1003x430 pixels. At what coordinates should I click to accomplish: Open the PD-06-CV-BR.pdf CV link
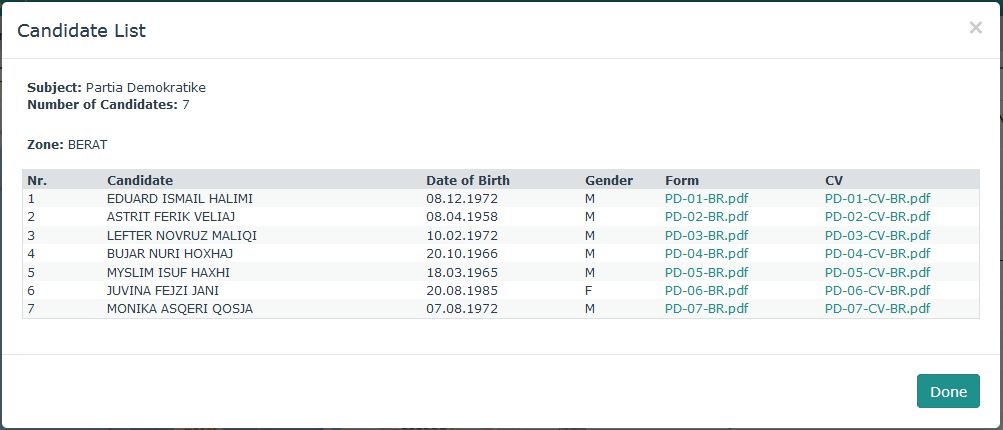(x=877, y=290)
